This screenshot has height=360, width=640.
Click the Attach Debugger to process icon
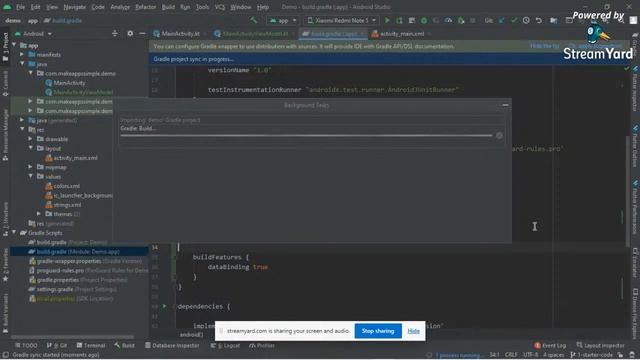pyautogui.click(x=461, y=20)
